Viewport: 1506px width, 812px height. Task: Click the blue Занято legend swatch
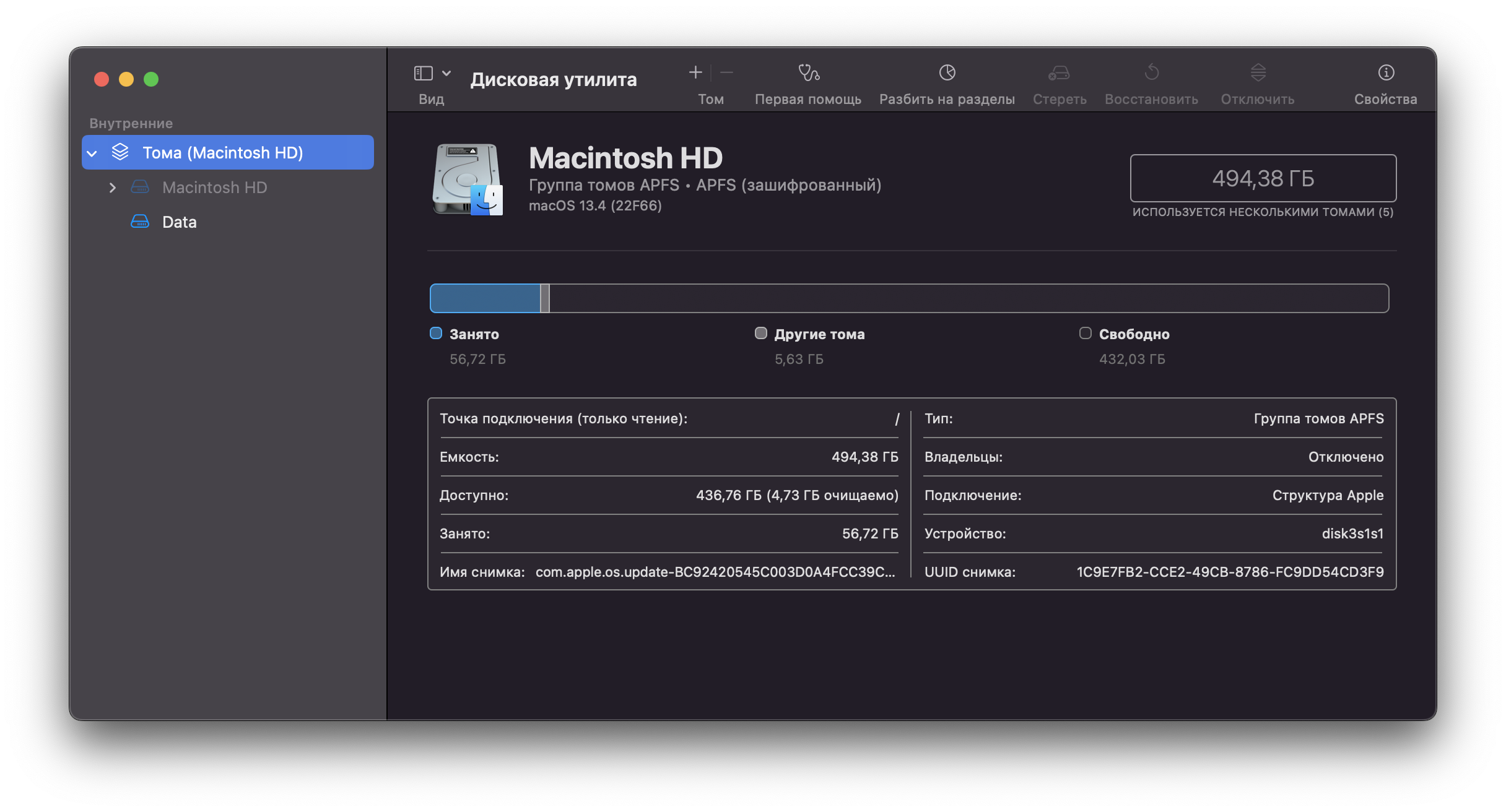[x=436, y=334]
